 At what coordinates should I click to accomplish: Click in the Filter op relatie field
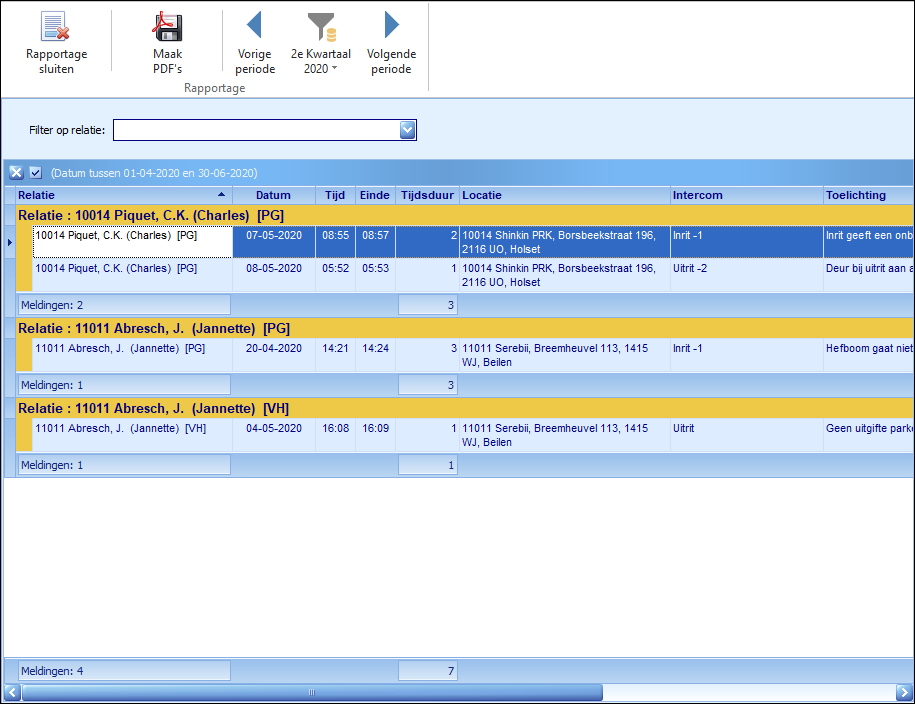tap(257, 130)
